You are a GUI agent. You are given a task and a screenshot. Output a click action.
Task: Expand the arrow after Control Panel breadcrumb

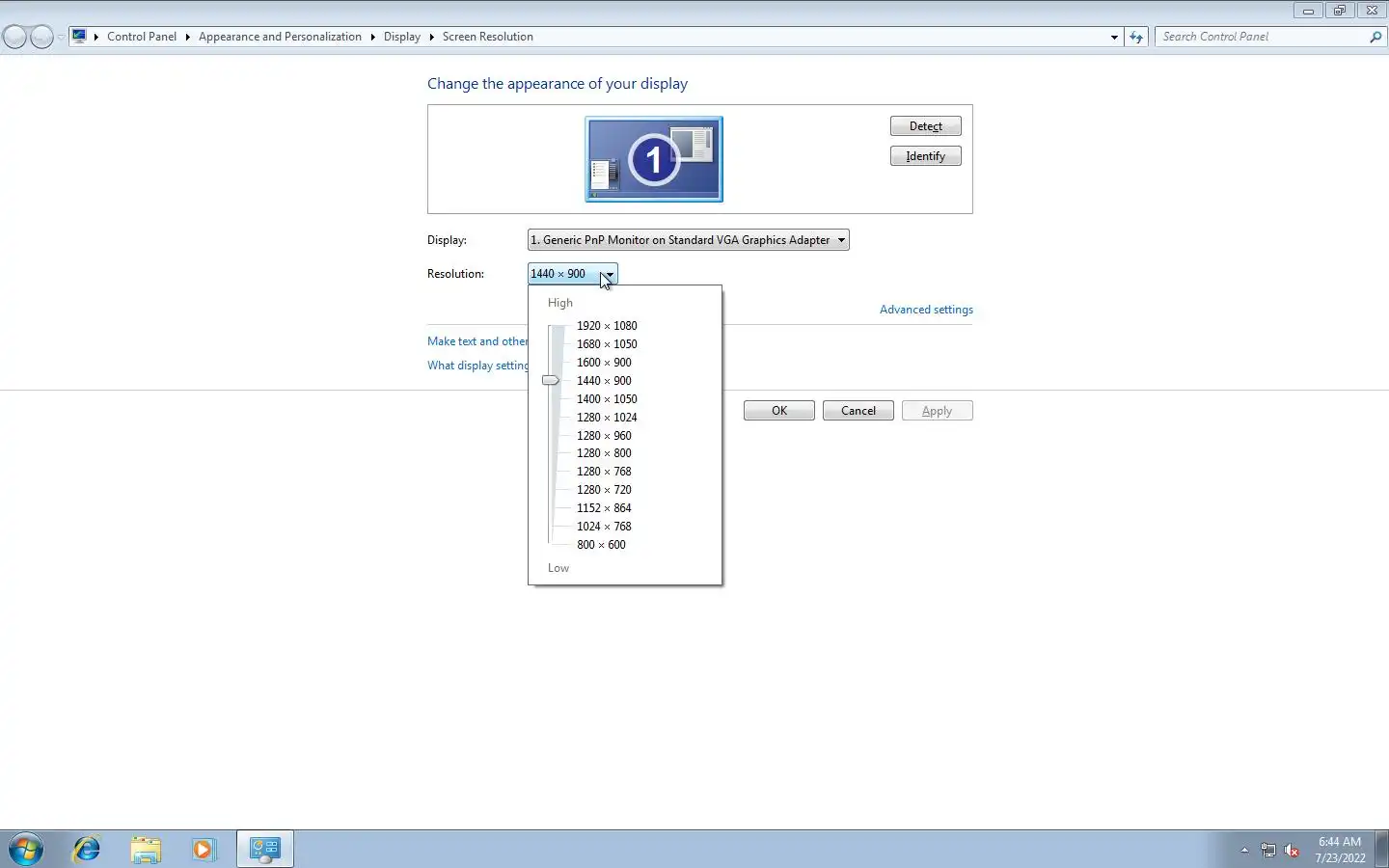[x=188, y=37]
